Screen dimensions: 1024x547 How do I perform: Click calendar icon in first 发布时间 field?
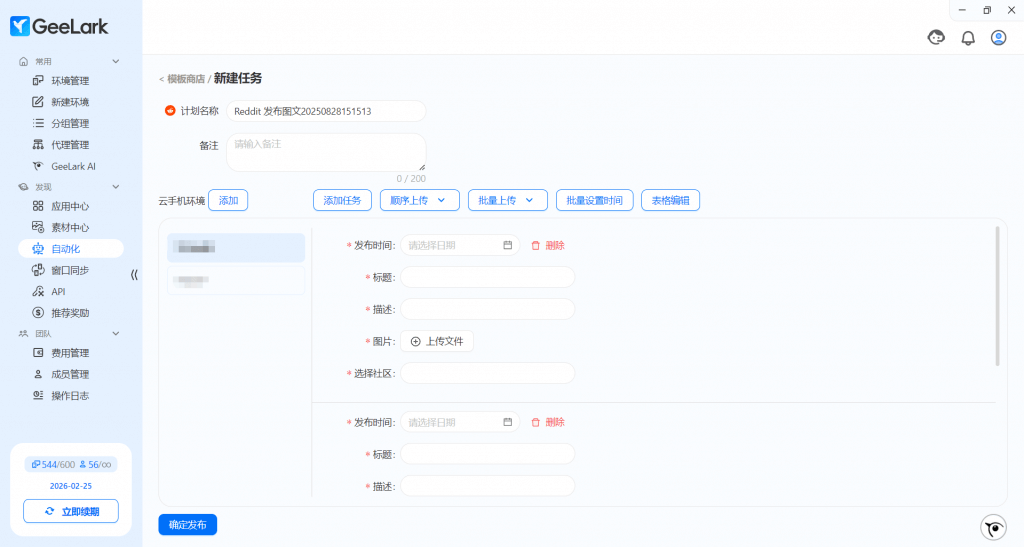(x=508, y=245)
